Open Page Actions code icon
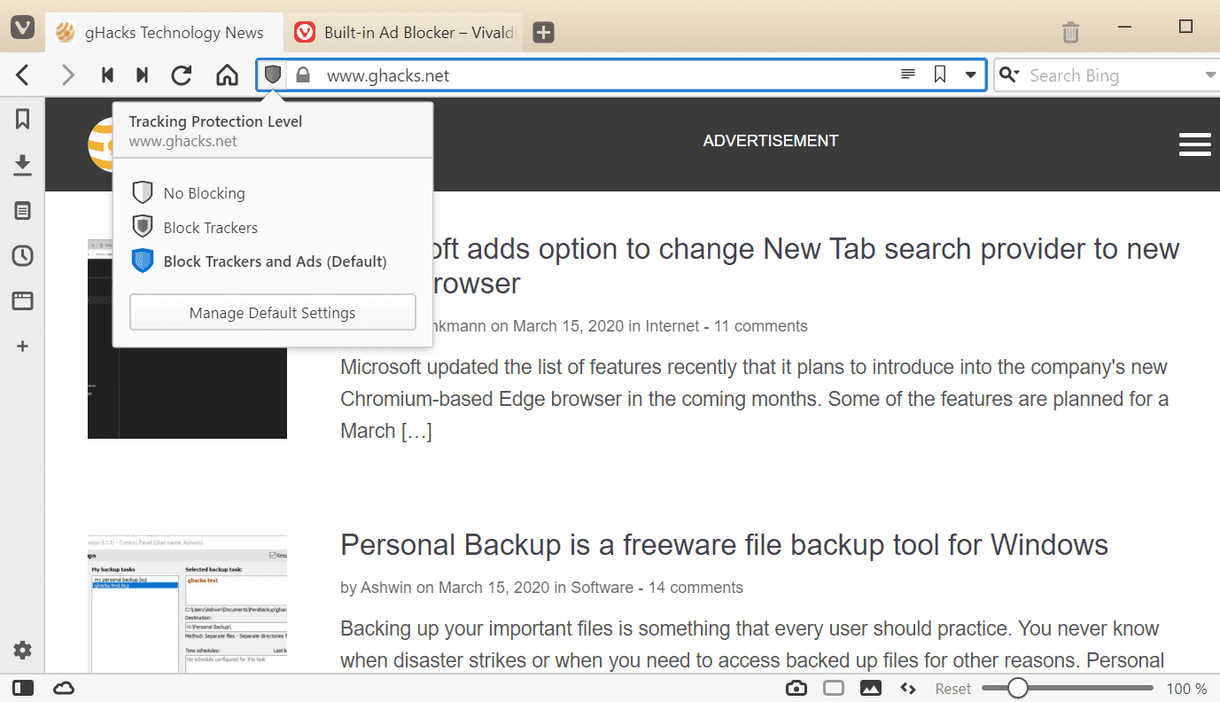The height and width of the screenshot is (702, 1220). tap(908, 688)
